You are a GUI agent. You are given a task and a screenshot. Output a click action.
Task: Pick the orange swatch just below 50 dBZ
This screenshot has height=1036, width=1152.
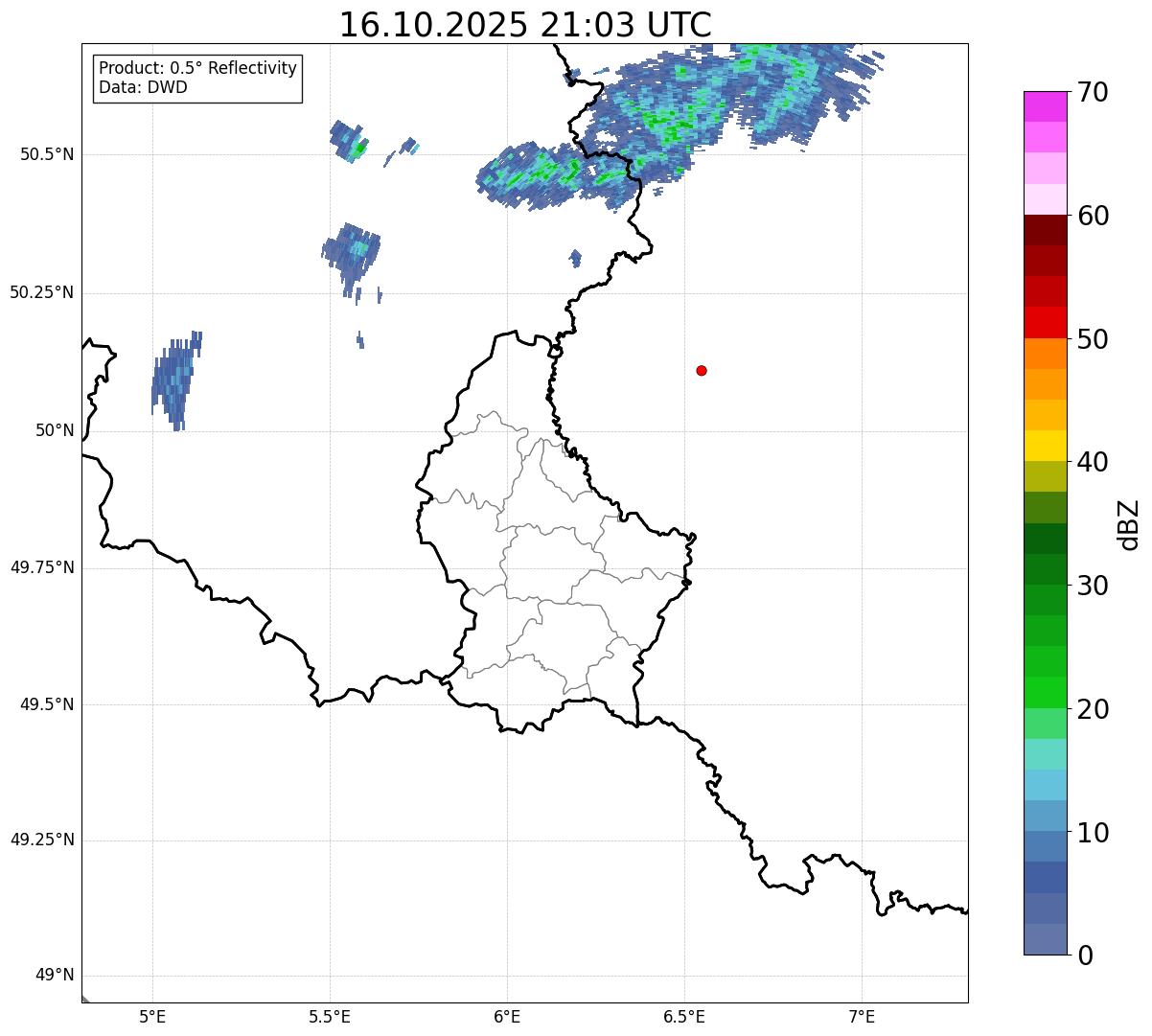click(1046, 354)
